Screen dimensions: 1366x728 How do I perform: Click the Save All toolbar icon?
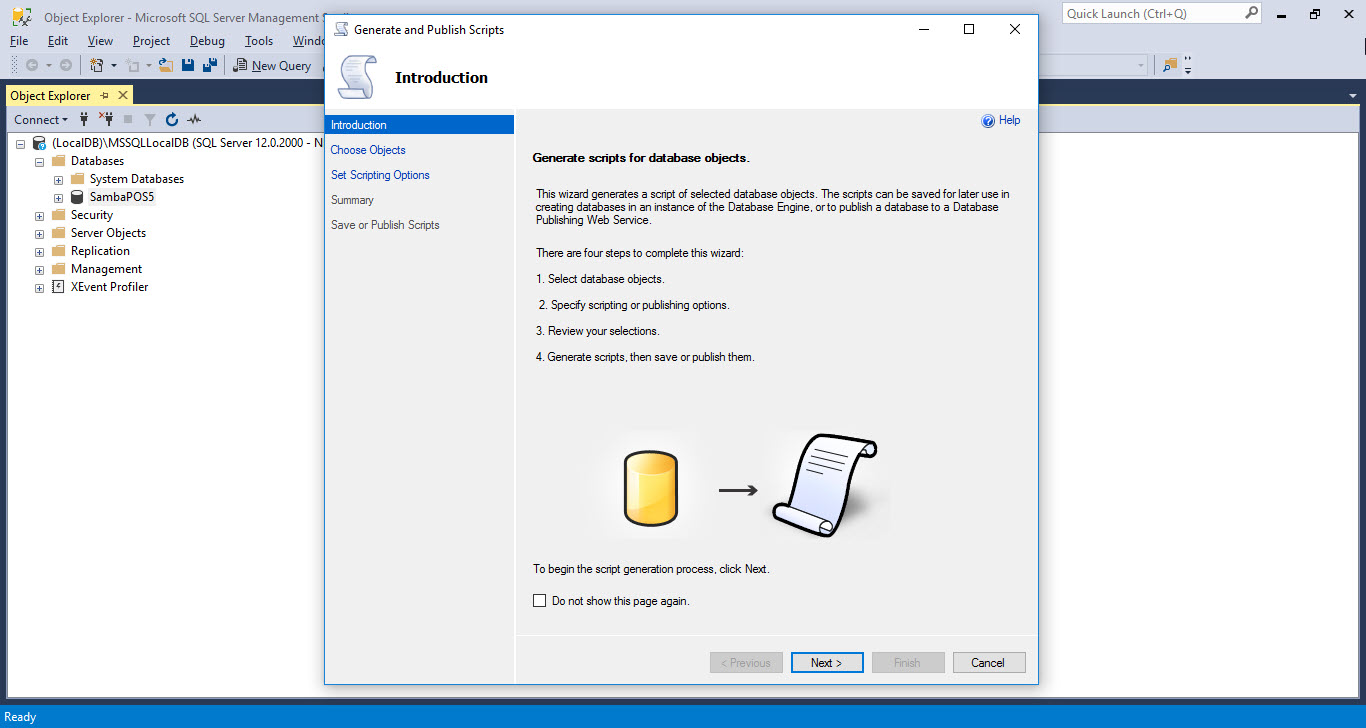209,65
